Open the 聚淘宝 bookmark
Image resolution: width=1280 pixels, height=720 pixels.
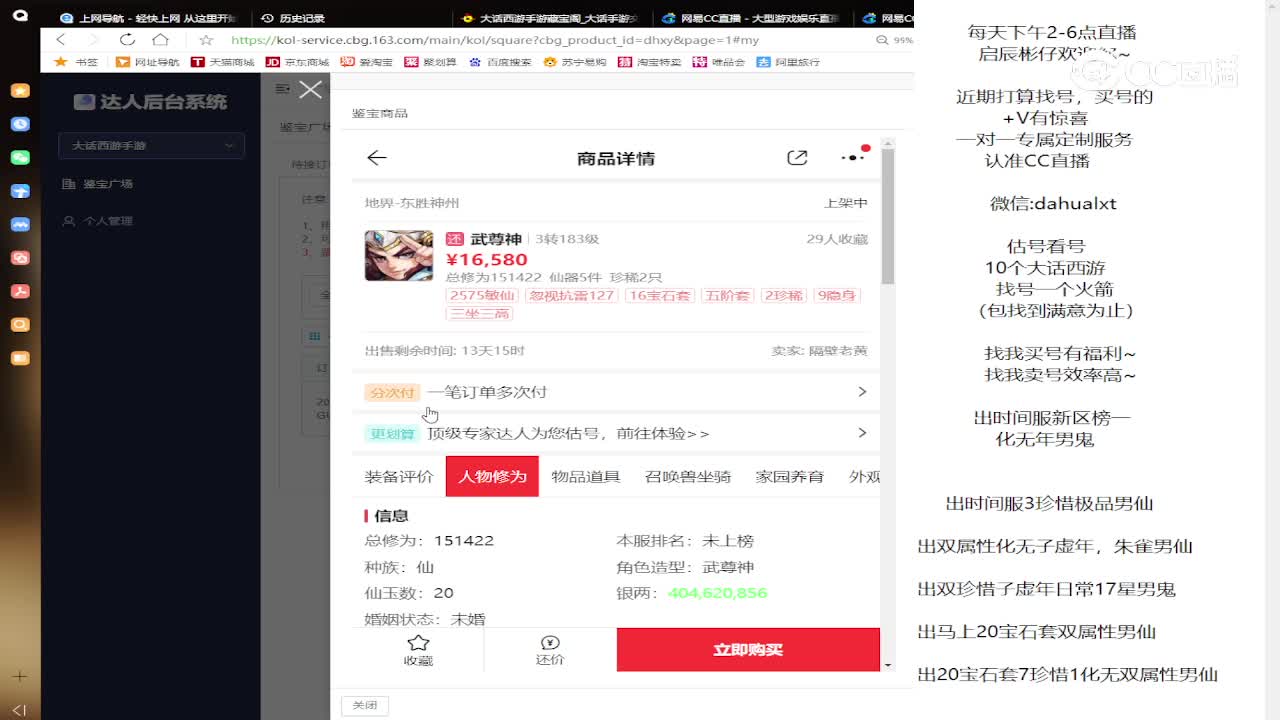click(367, 62)
